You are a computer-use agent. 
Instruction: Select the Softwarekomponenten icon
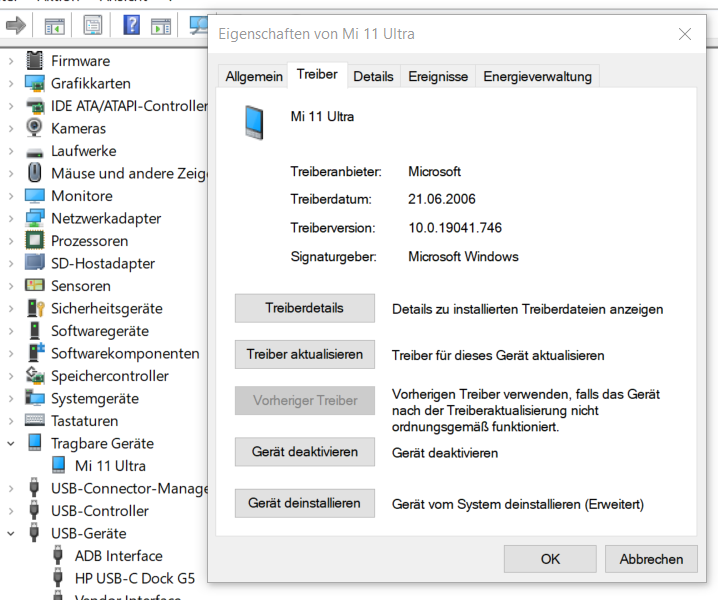point(36,352)
